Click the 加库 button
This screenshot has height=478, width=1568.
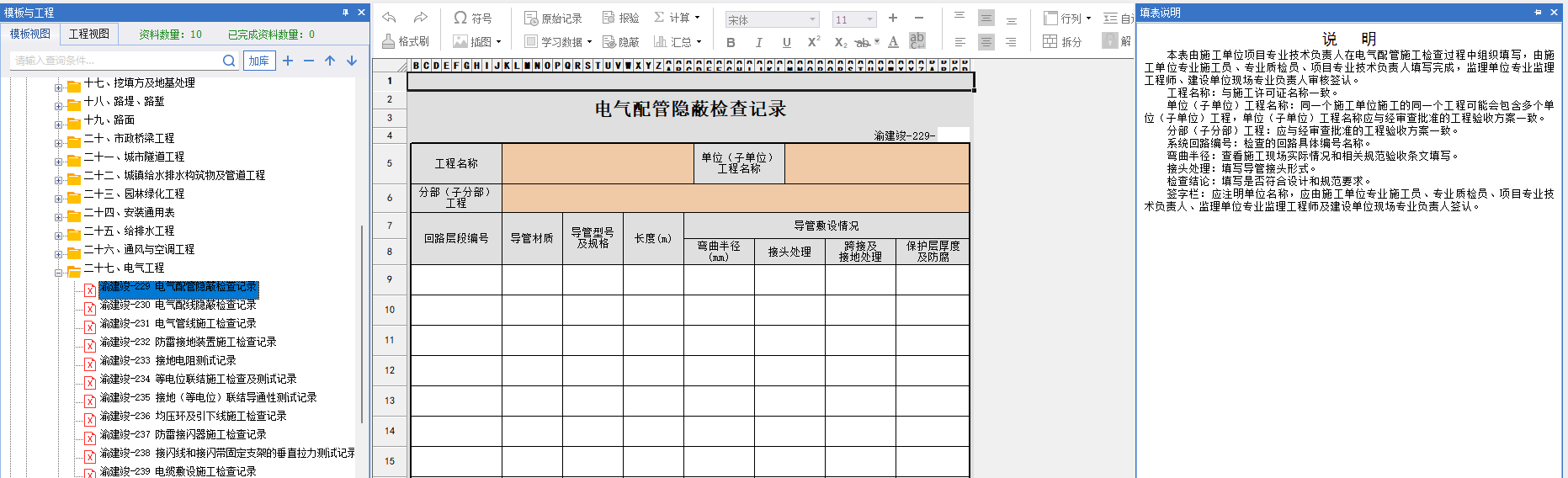tap(259, 61)
